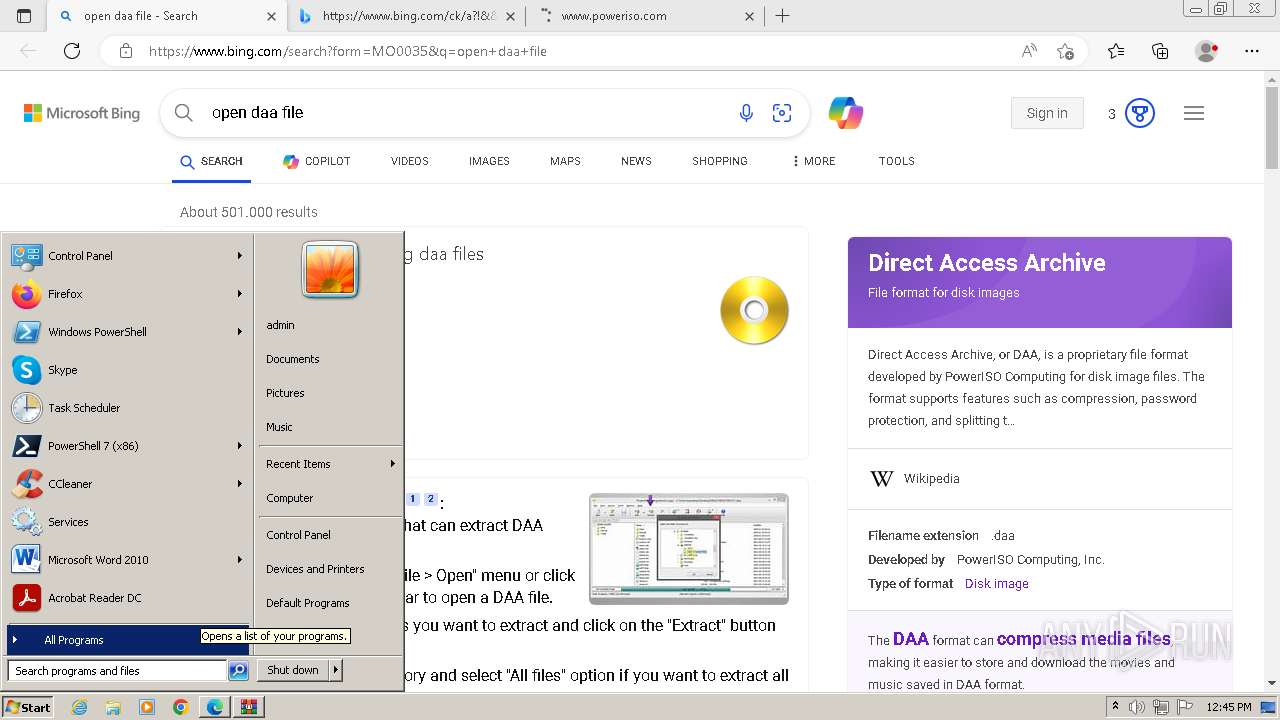Open browser Collections icon
This screenshot has width=1280, height=720.
(1160, 51)
